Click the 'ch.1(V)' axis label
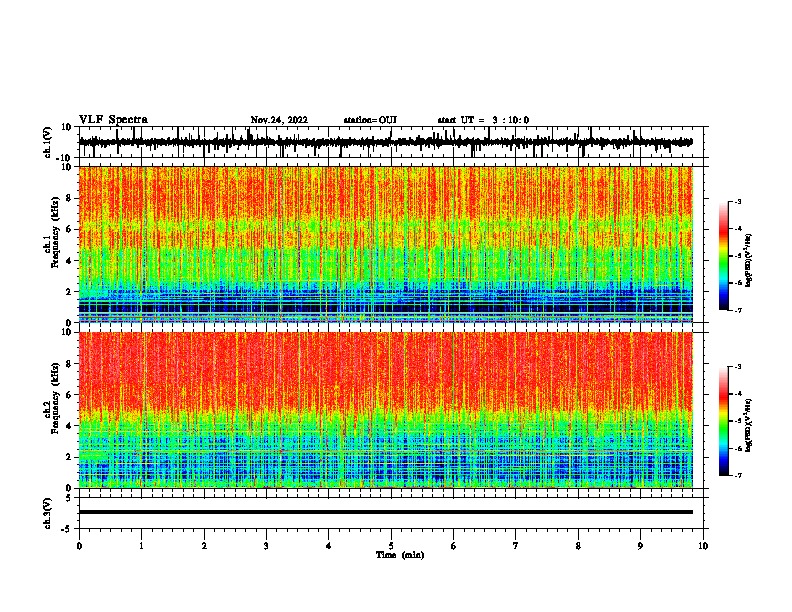Image resolution: width=792 pixels, height=612 pixels. [x=48, y=142]
